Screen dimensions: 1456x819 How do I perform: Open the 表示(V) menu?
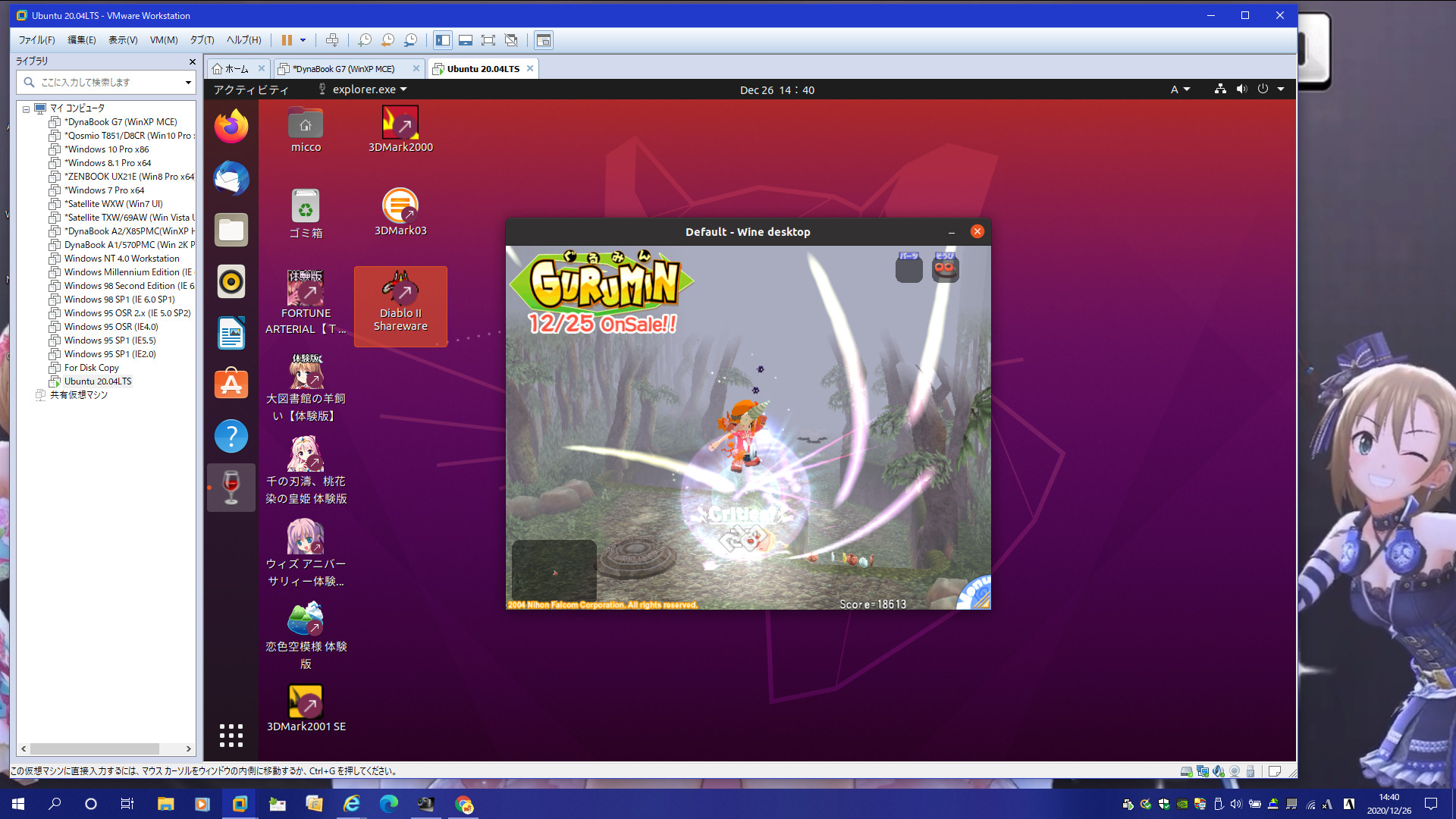123,40
